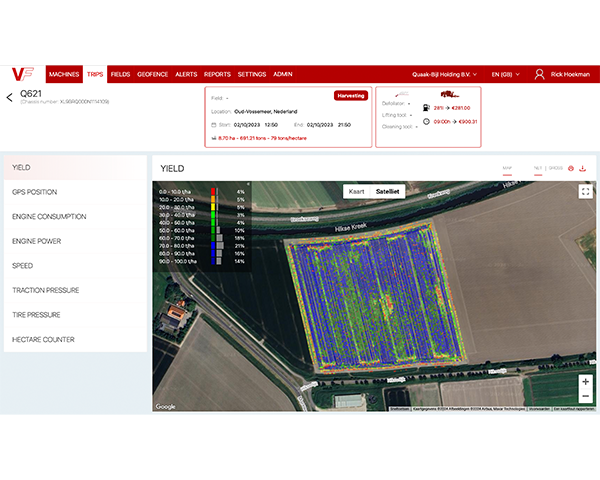Select TRACTION PRESSURE in the sidebar

[x=75, y=290]
